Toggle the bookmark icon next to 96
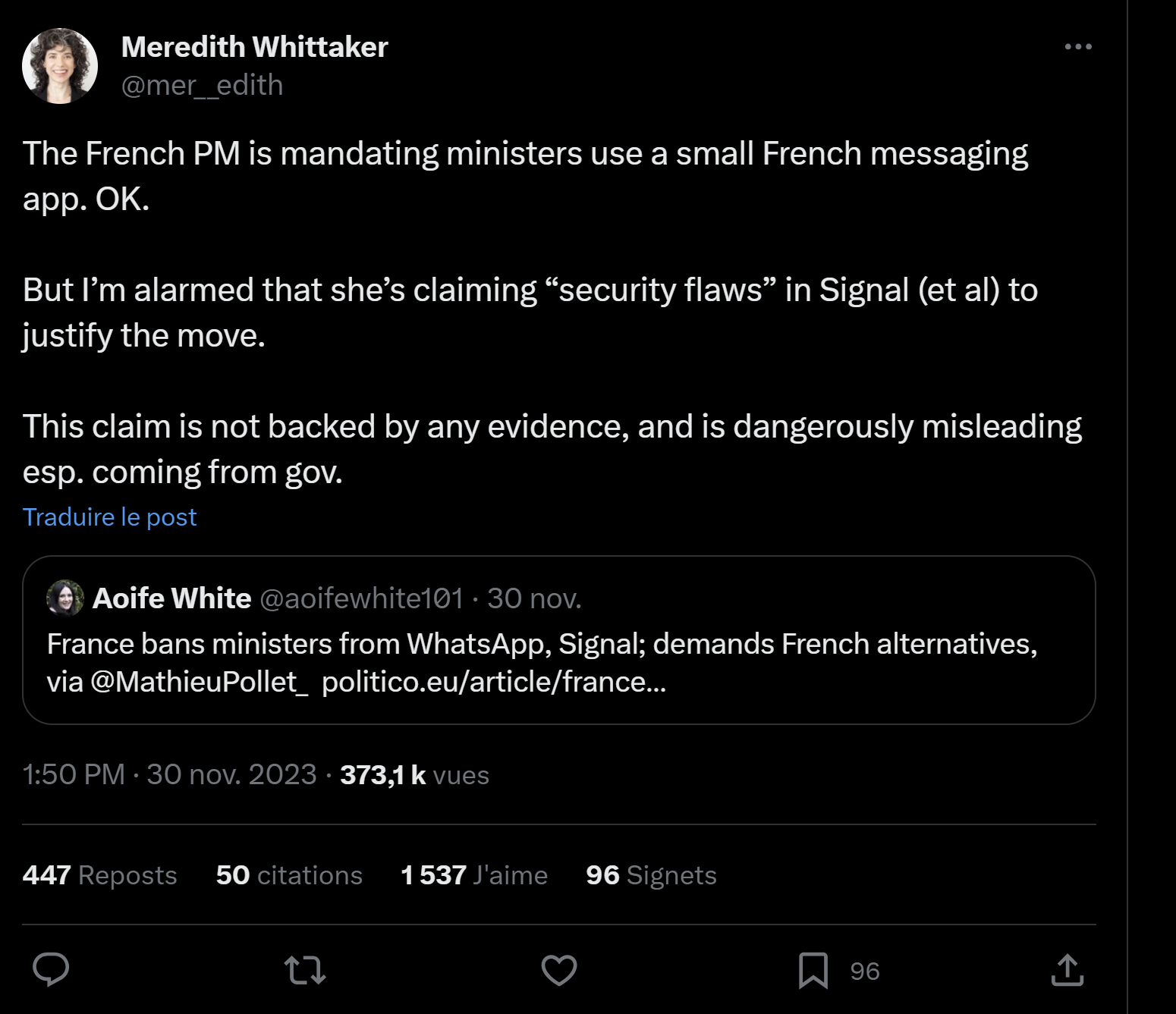 (813, 970)
